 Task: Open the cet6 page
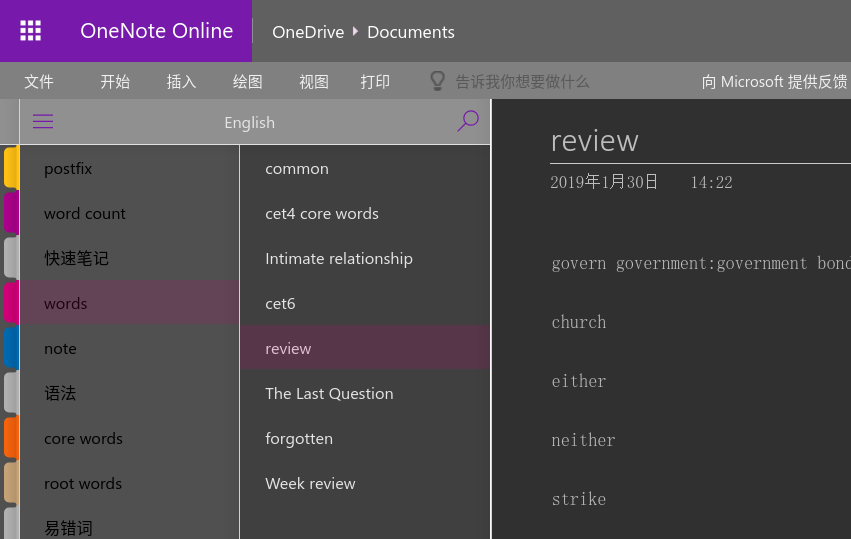pyautogui.click(x=365, y=303)
